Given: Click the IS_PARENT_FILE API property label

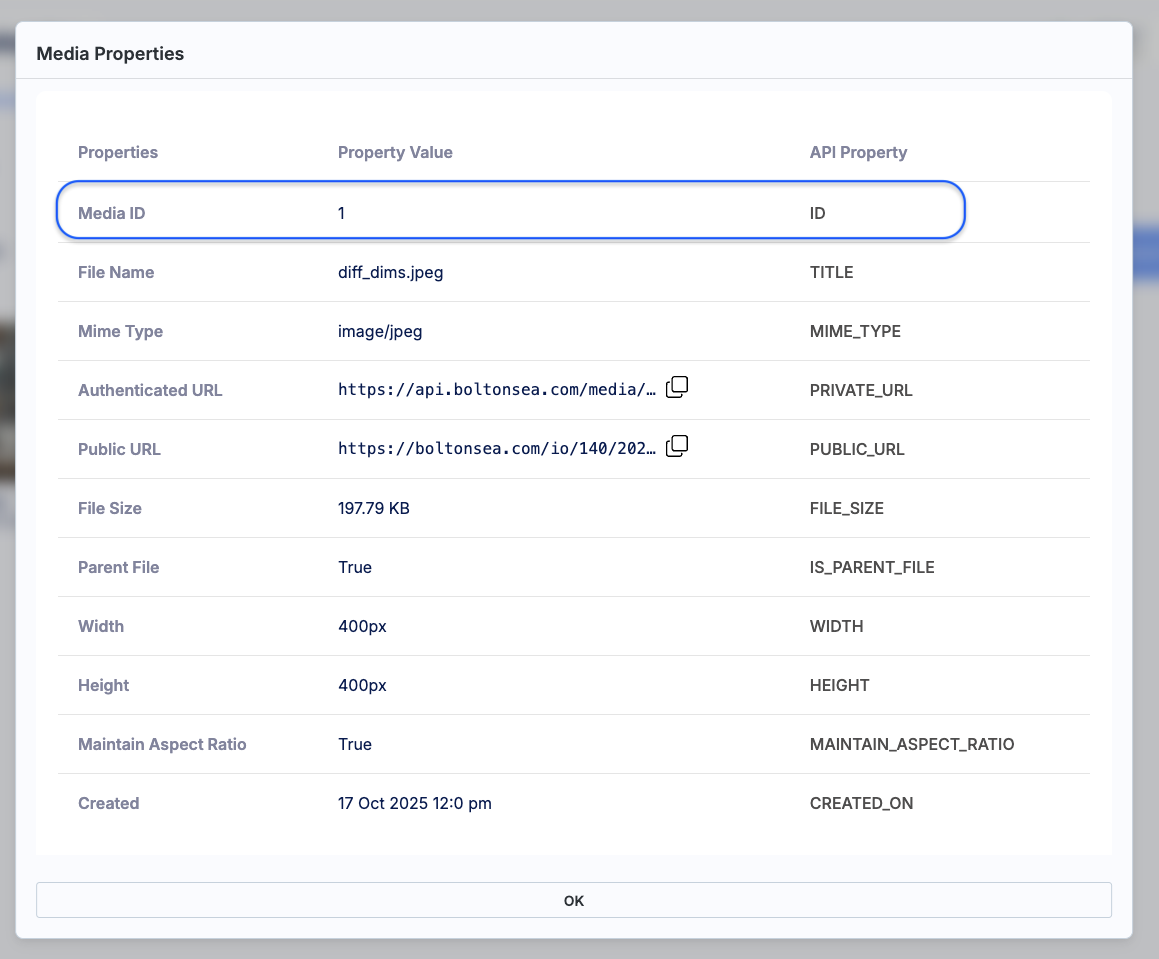Looking at the screenshot, I should point(873,567).
